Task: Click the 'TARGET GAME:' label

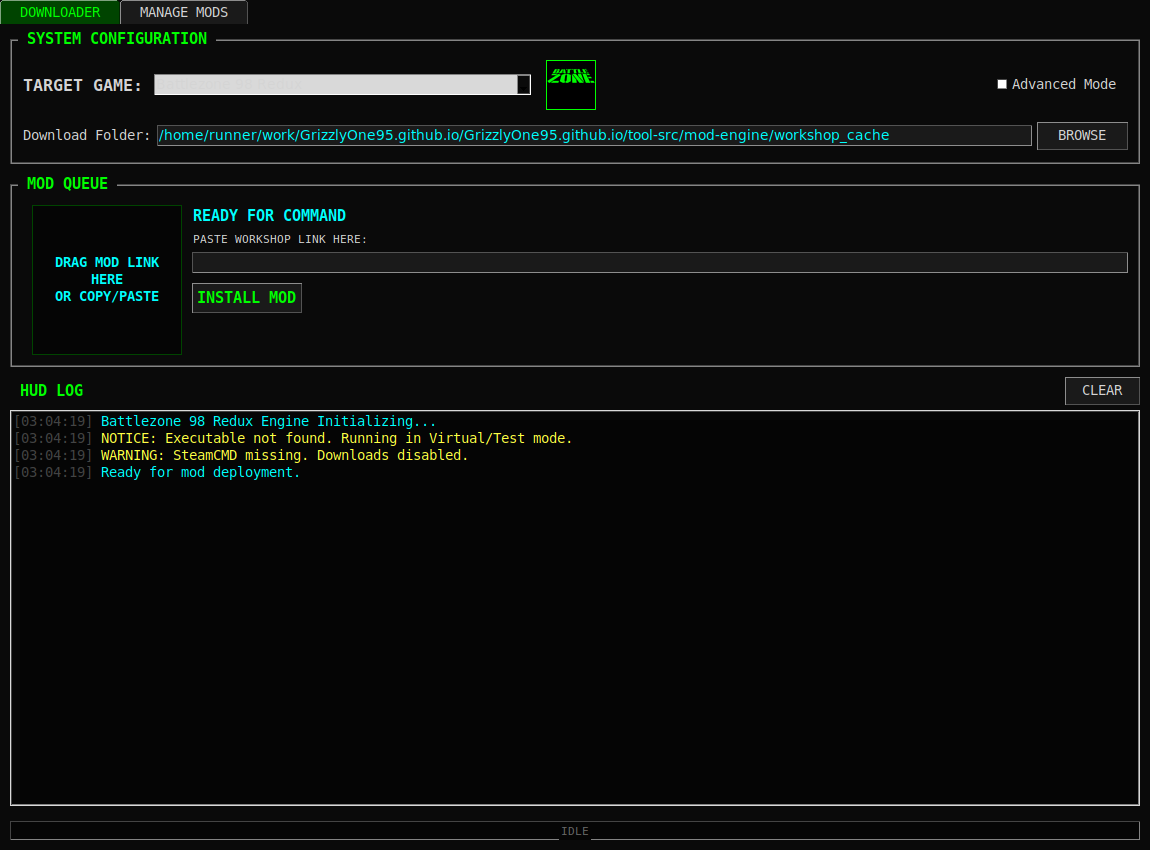Action: click(x=82, y=85)
